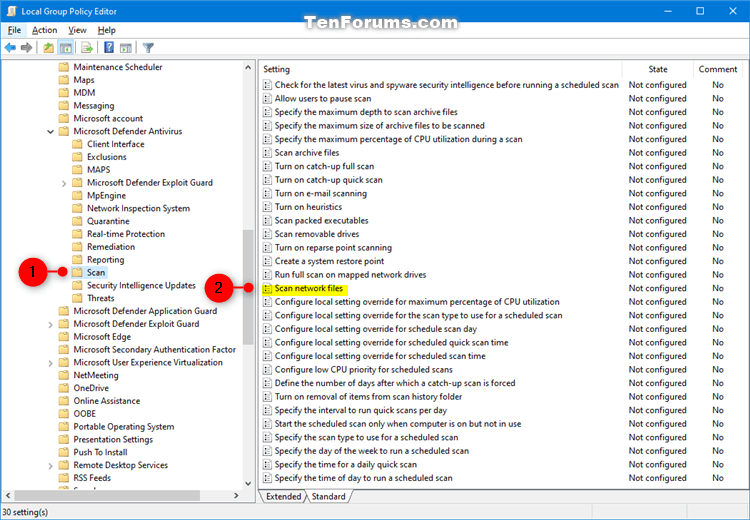Click the Forward arrow toolbar icon

[x=27, y=47]
